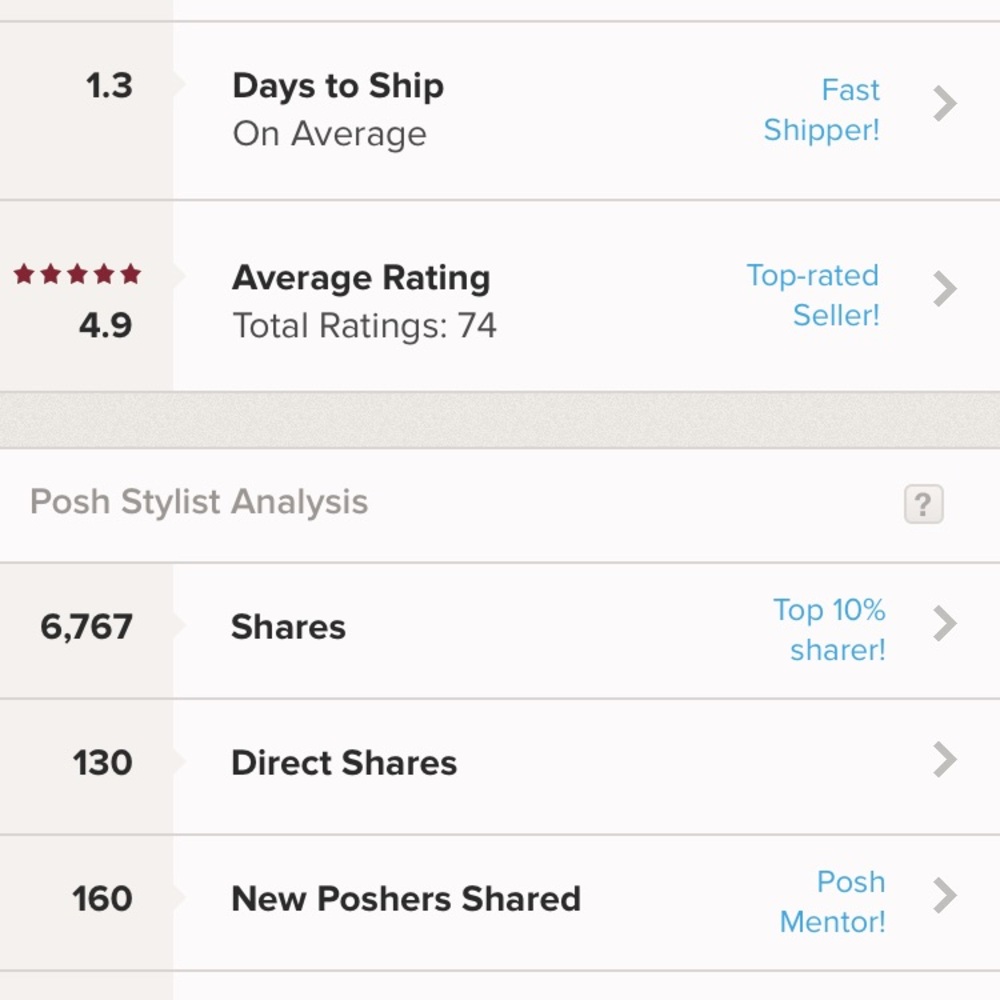Click the "Fast Shipper!" badge link
1000x1000 pixels.
tap(822, 110)
